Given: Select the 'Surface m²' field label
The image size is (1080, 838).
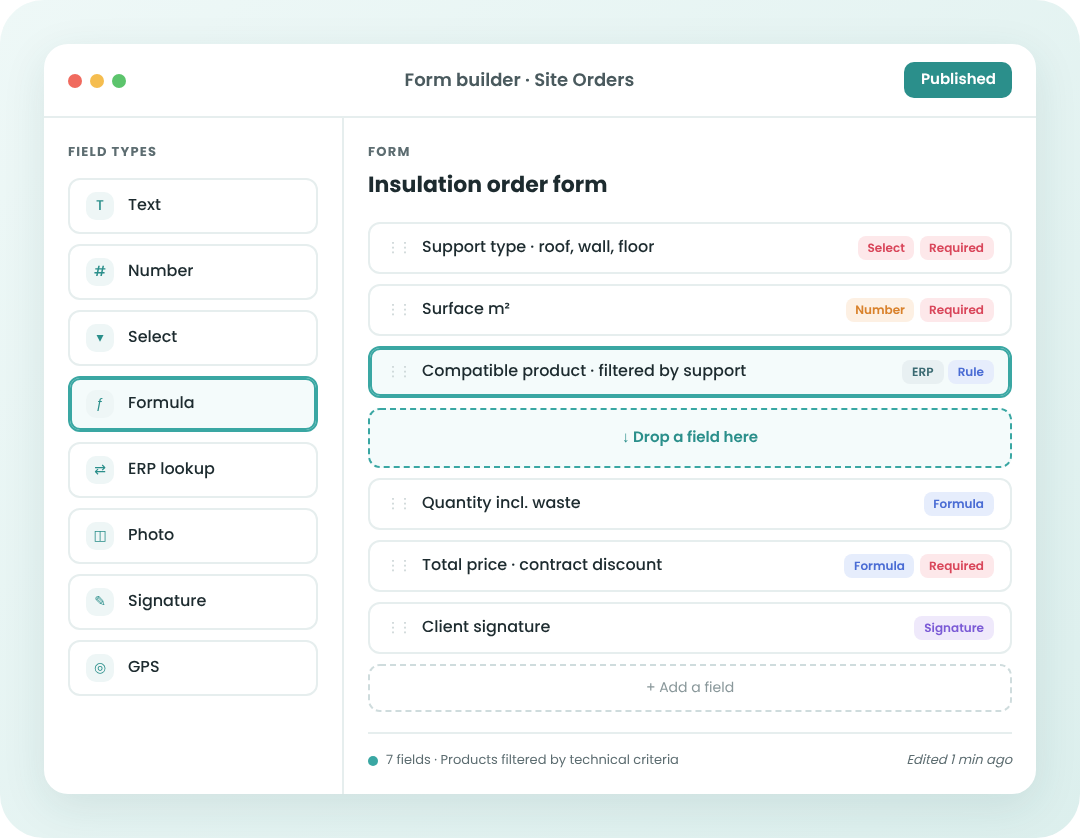Looking at the screenshot, I should (x=466, y=308).
